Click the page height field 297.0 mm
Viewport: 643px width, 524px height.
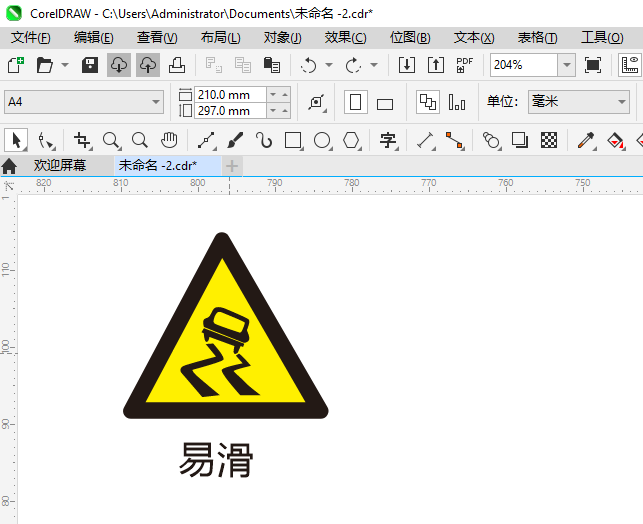click(x=230, y=111)
